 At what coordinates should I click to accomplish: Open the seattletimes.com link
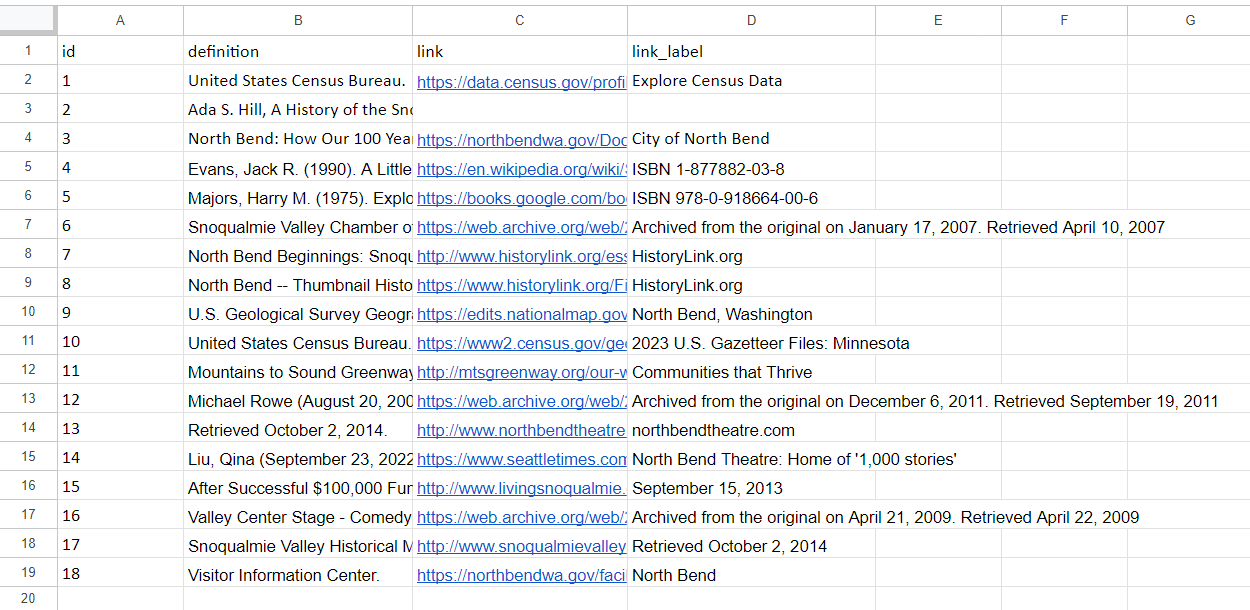click(x=520, y=460)
